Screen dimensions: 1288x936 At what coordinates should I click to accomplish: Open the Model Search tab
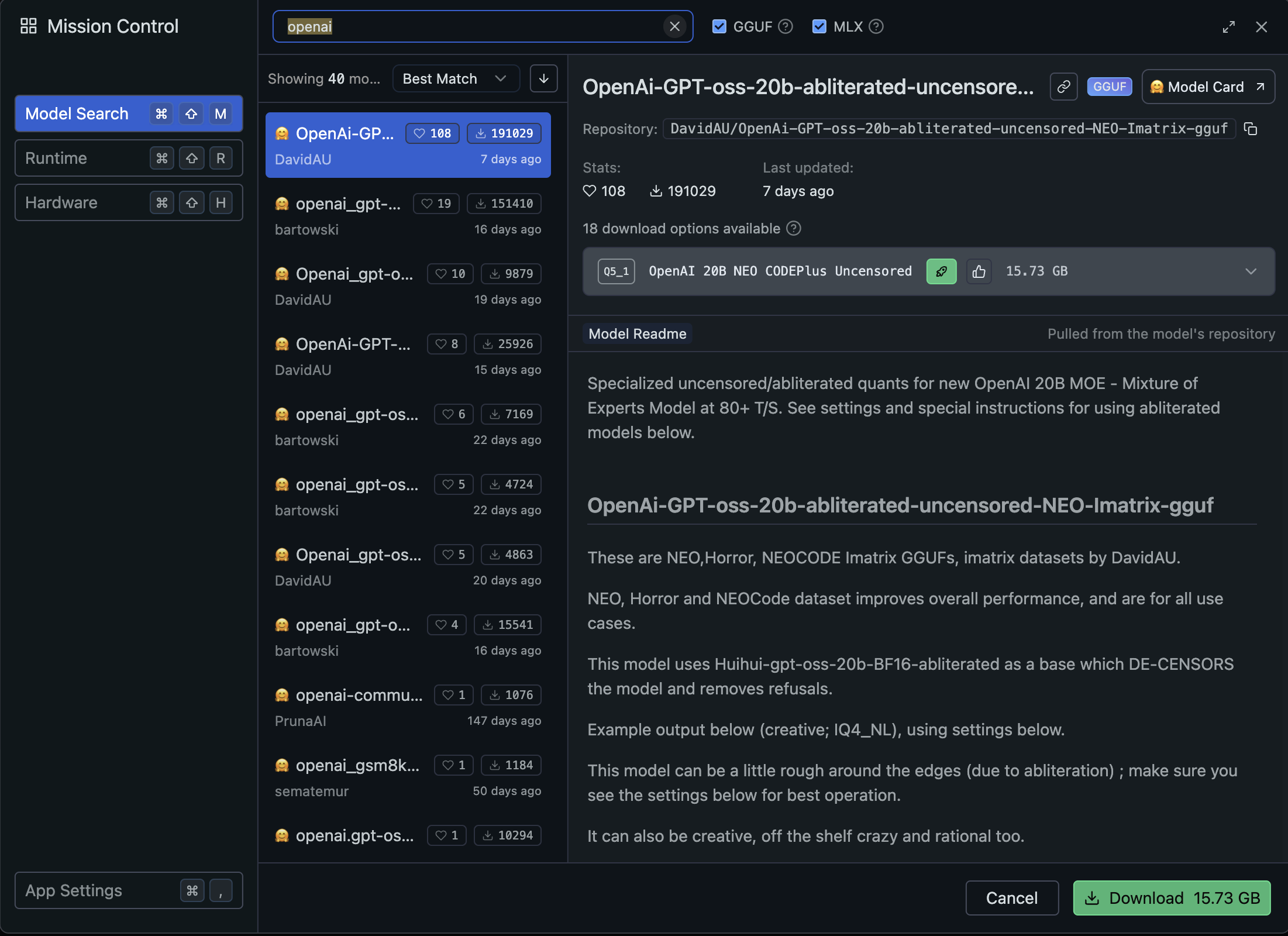coord(129,113)
